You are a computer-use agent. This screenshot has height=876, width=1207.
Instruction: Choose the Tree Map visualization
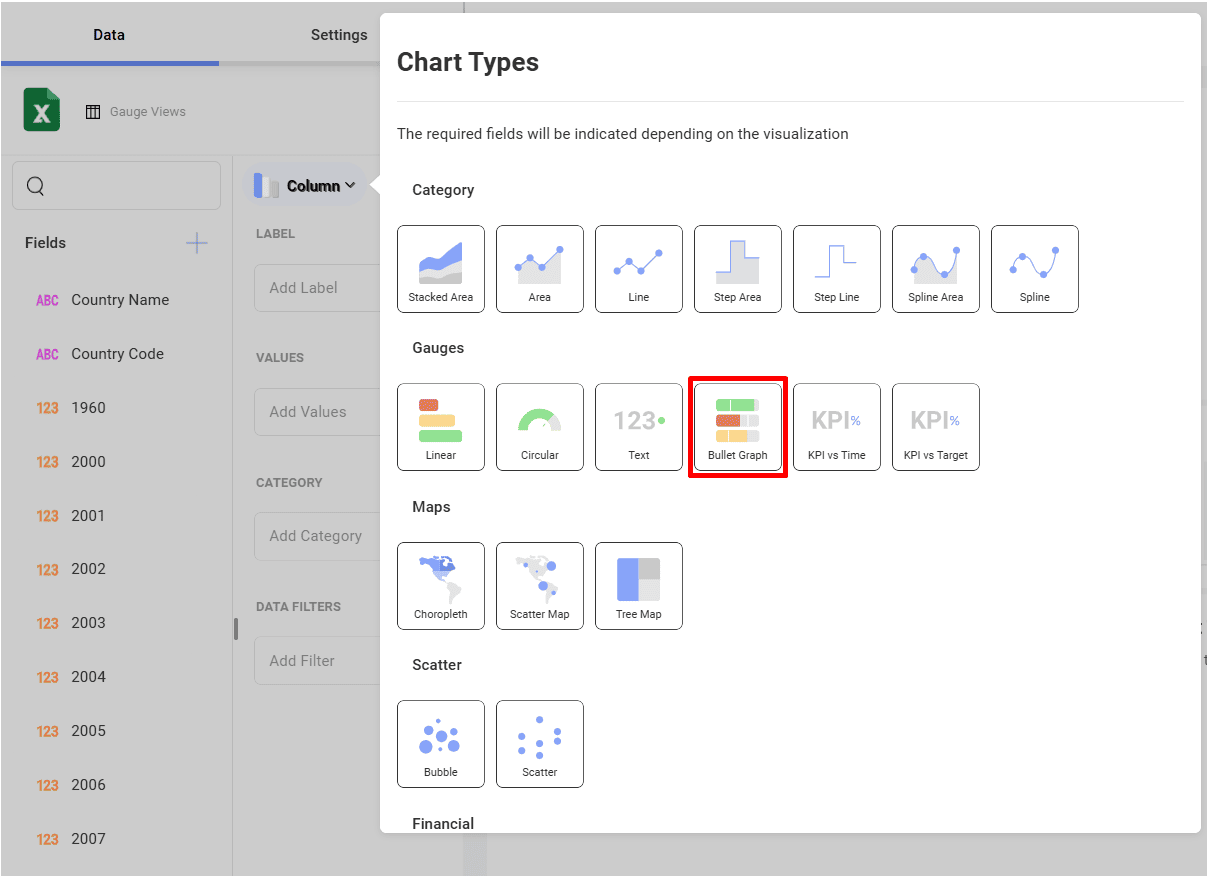tap(639, 586)
